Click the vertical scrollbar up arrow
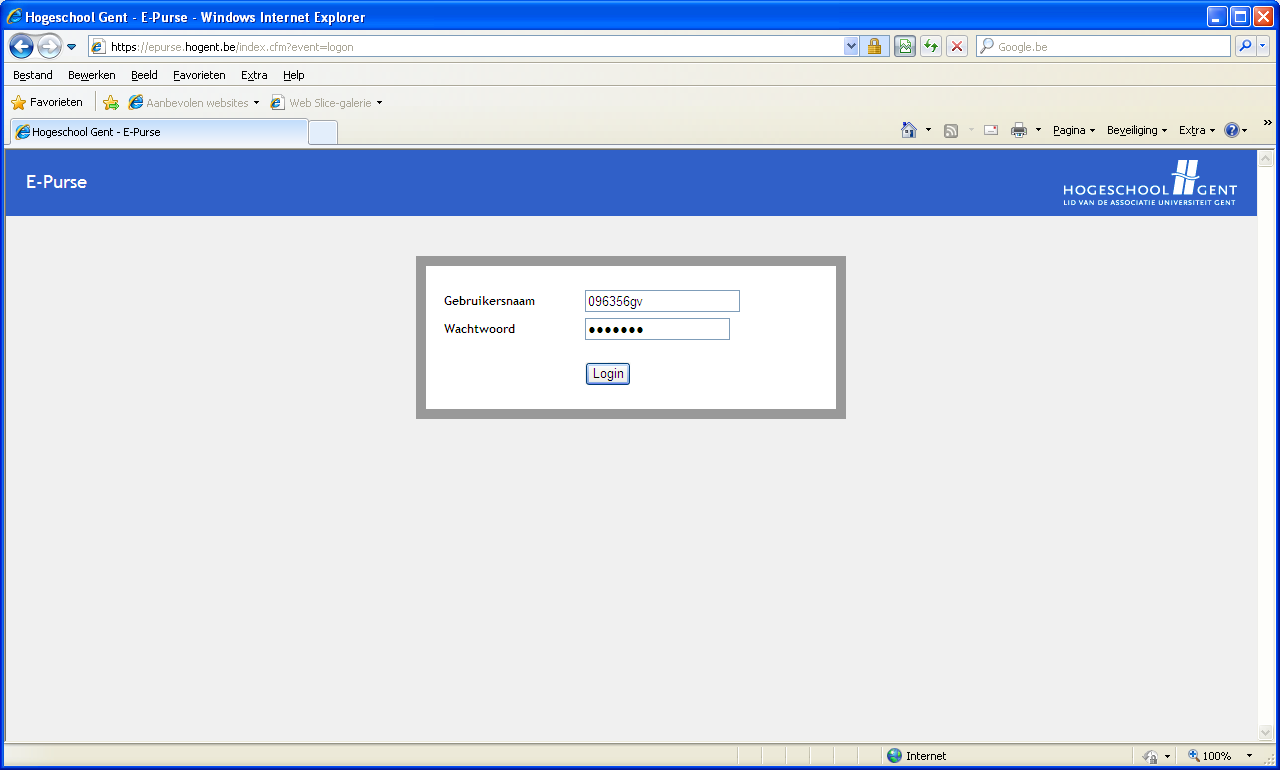This screenshot has height=770, width=1280. 1265,159
